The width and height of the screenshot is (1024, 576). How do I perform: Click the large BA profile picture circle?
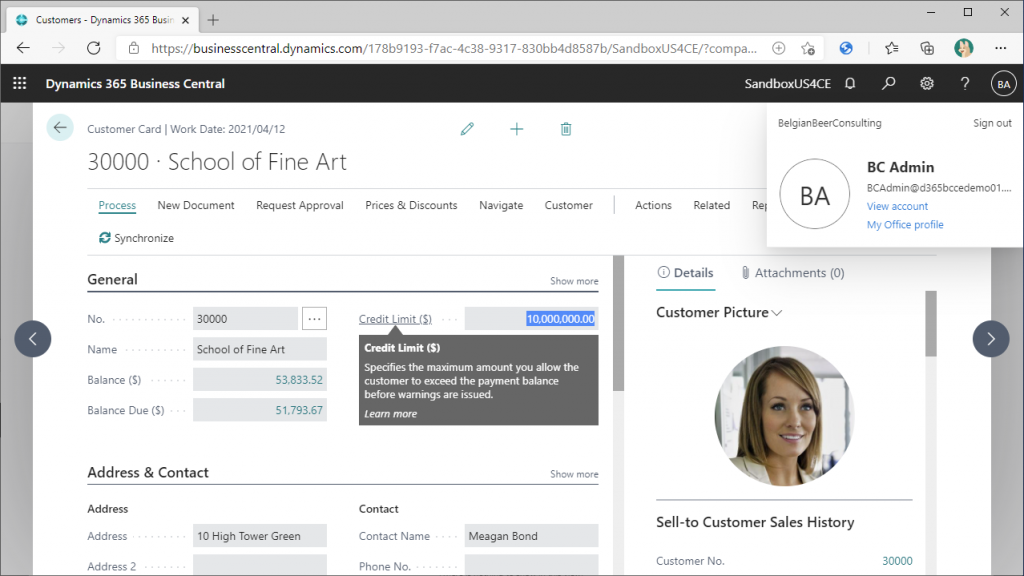tap(814, 194)
